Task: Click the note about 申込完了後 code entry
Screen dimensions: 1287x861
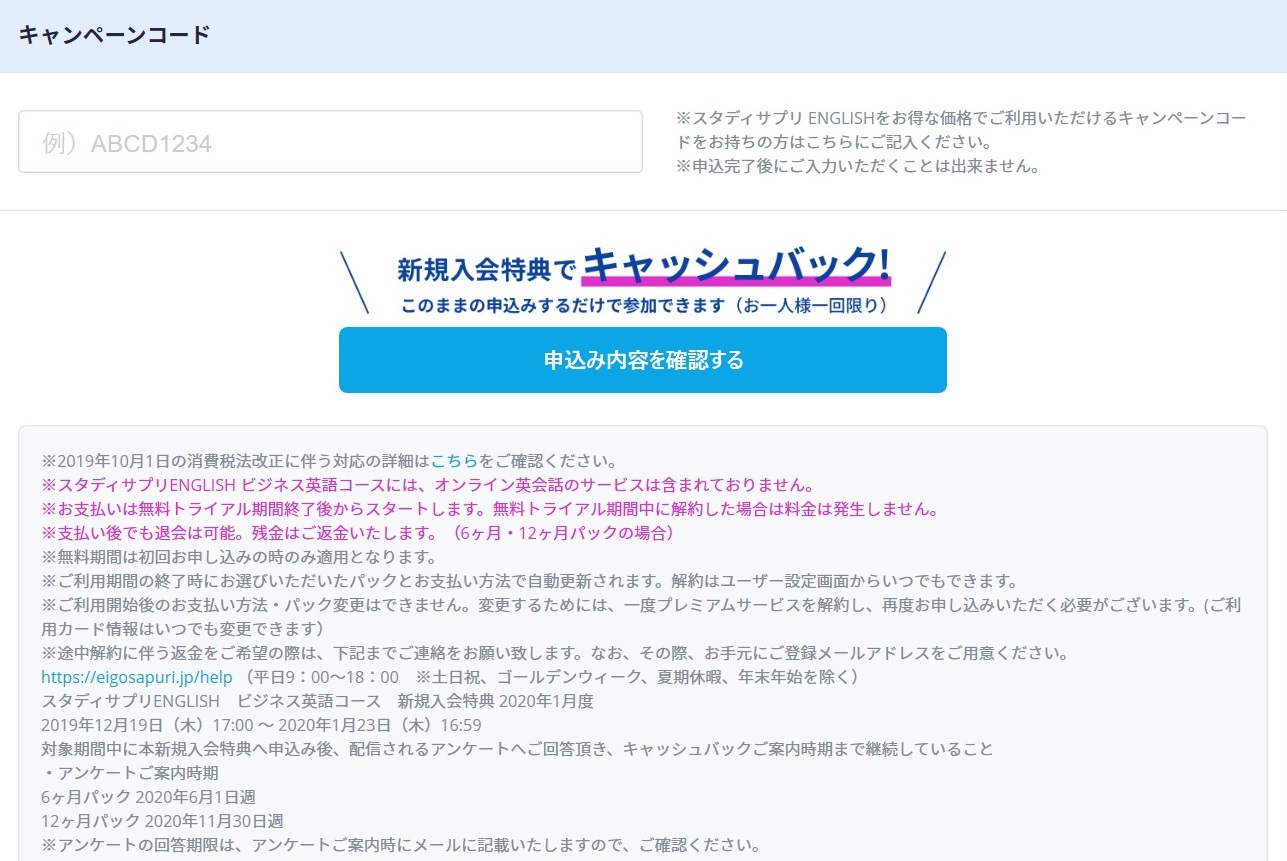Action: click(x=859, y=166)
